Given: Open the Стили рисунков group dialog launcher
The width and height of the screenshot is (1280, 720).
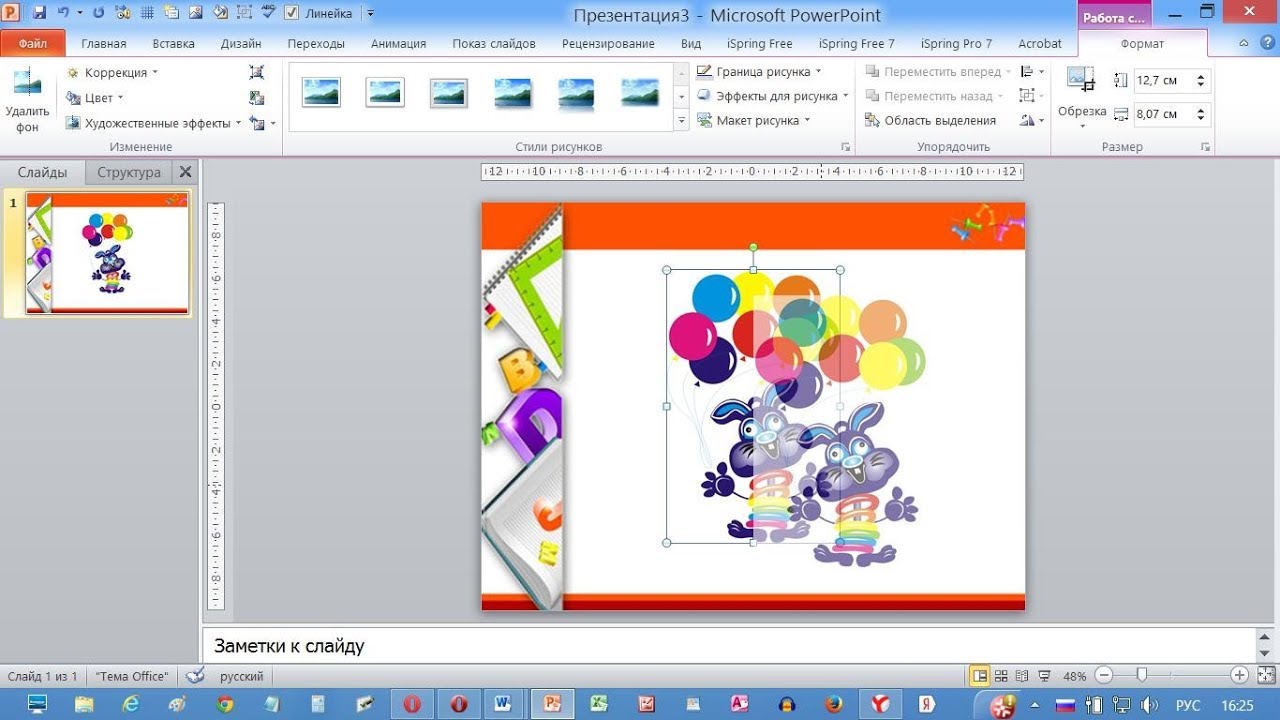Looking at the screenshot, I should [845, 147].
